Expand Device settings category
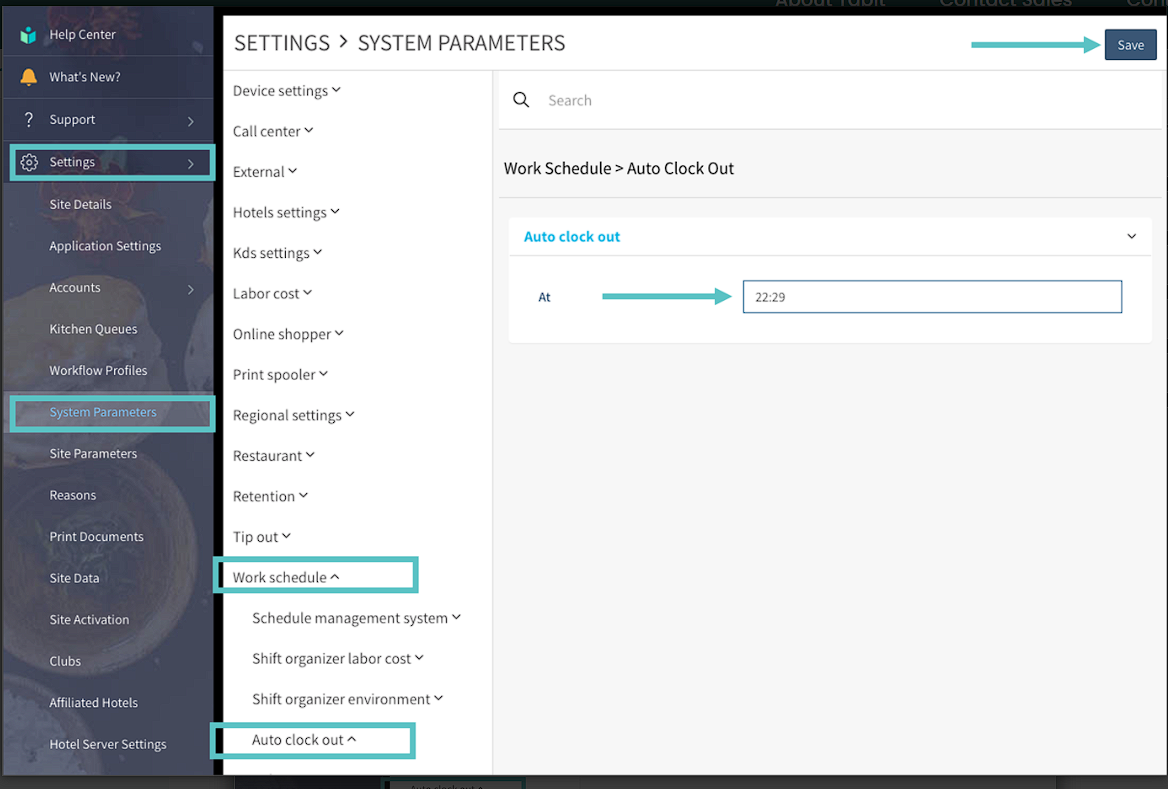1168x789 pixels. [286, 91]
